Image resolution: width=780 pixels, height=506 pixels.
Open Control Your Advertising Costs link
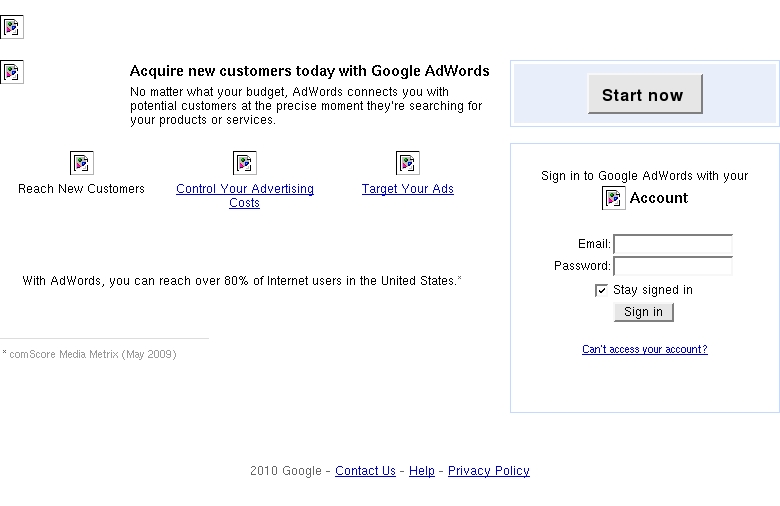(245, 196)
